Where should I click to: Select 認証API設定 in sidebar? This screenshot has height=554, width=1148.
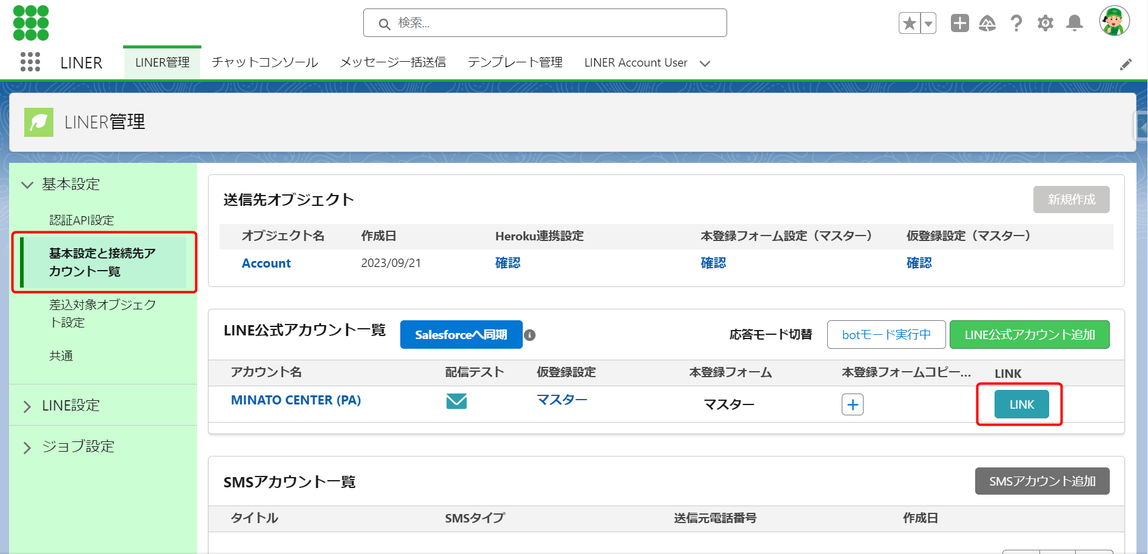tap(81, 220)
